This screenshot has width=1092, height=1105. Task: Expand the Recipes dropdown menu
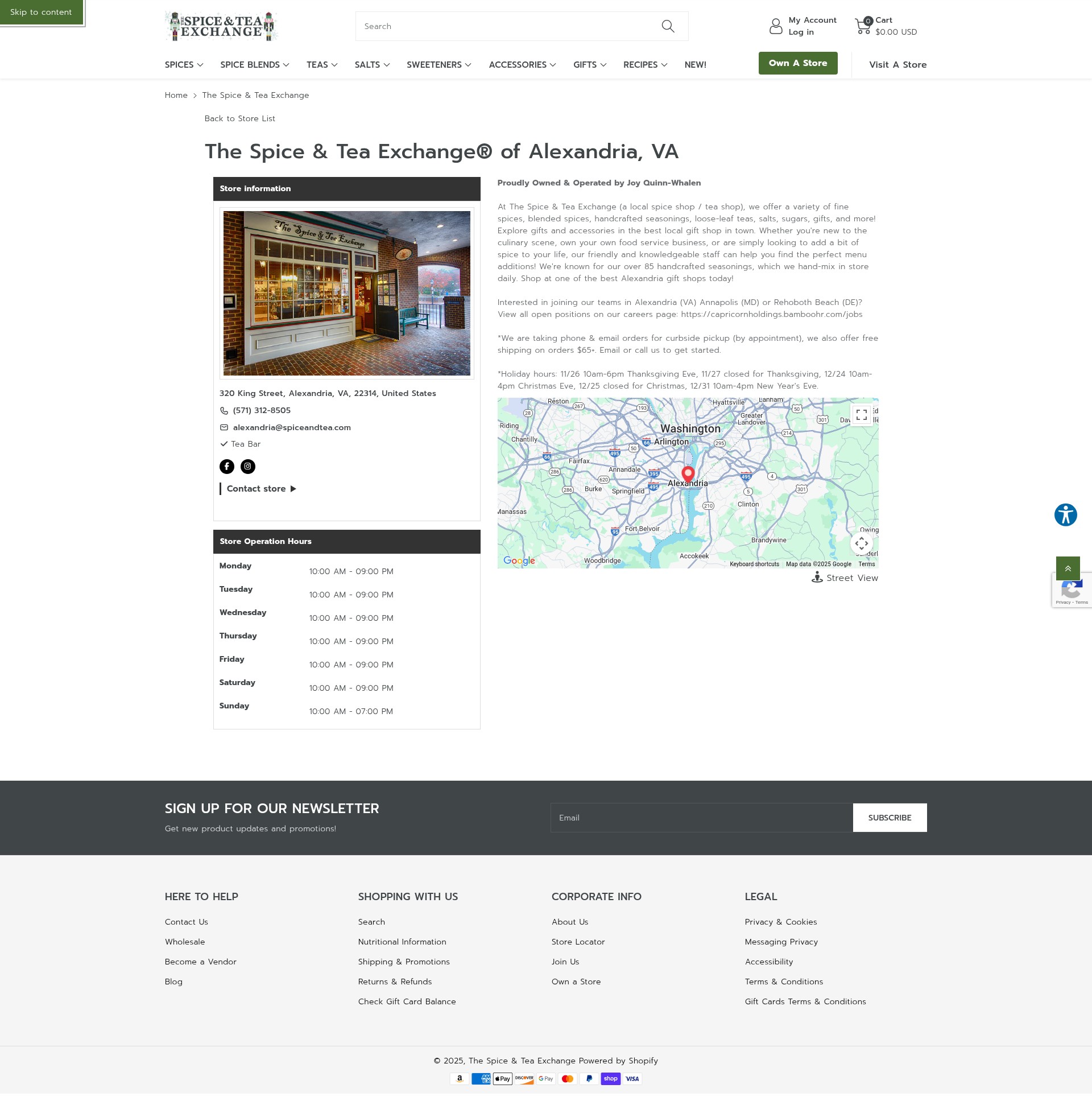(x=645, y=65)
